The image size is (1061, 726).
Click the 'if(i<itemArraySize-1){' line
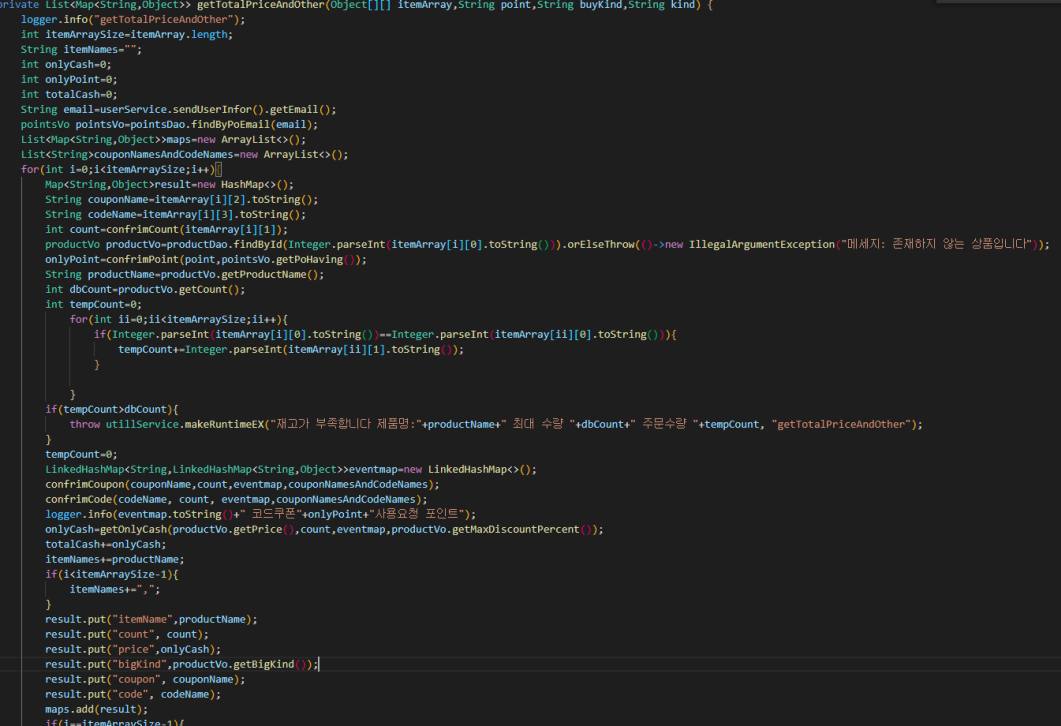pyautogui.click(x=112, y=574)
